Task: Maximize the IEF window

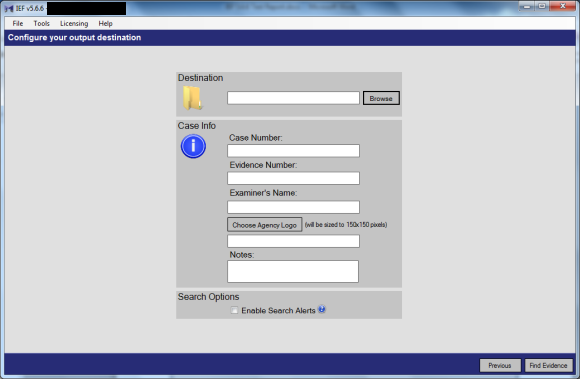Action: (542, 6)
